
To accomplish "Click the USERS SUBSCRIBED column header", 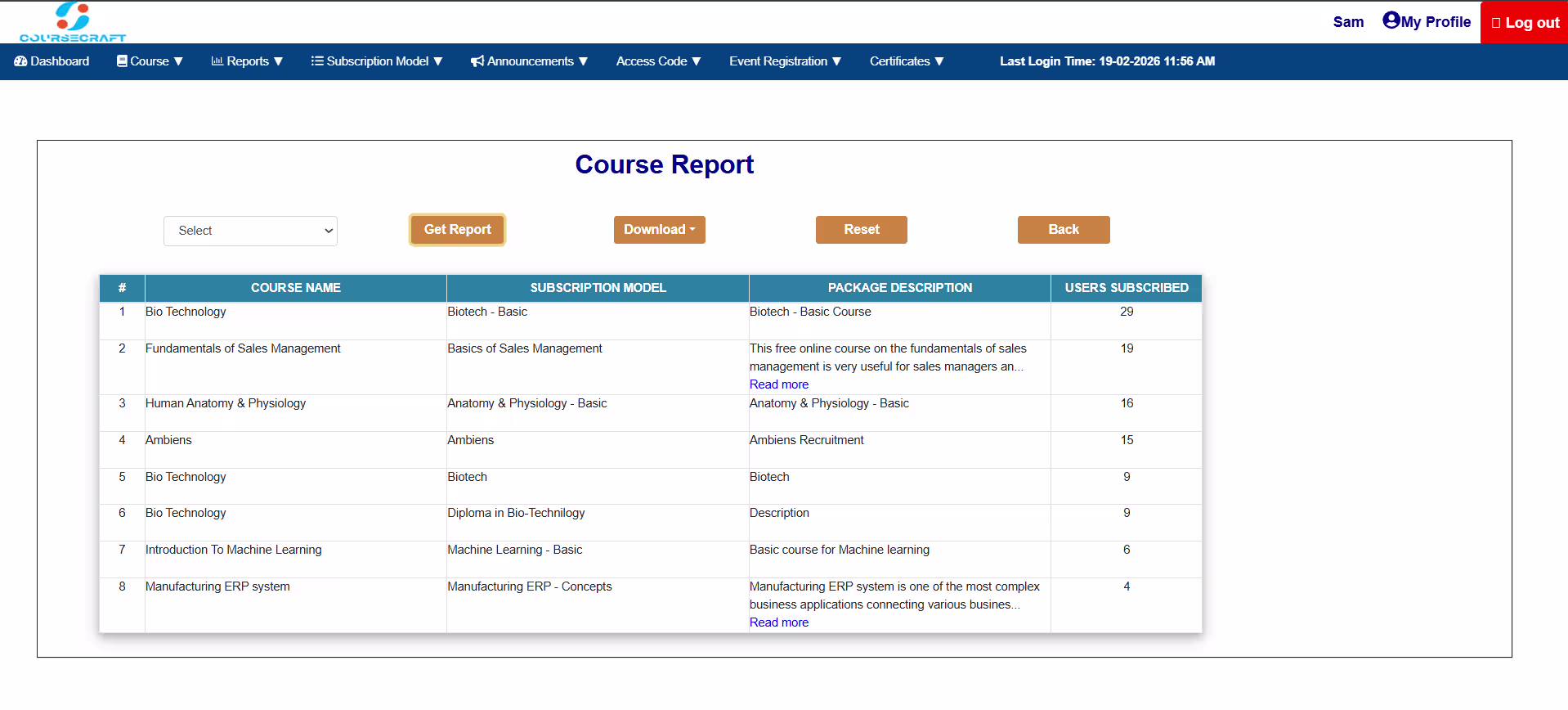I will [1127, 288].
